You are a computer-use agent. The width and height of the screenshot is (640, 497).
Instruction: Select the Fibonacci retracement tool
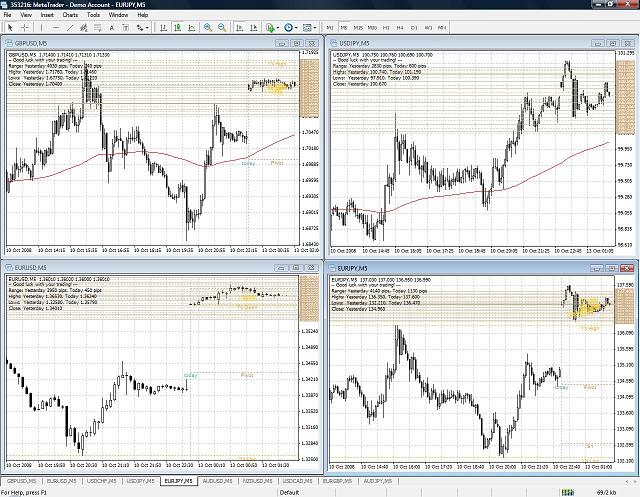(98, 28)
